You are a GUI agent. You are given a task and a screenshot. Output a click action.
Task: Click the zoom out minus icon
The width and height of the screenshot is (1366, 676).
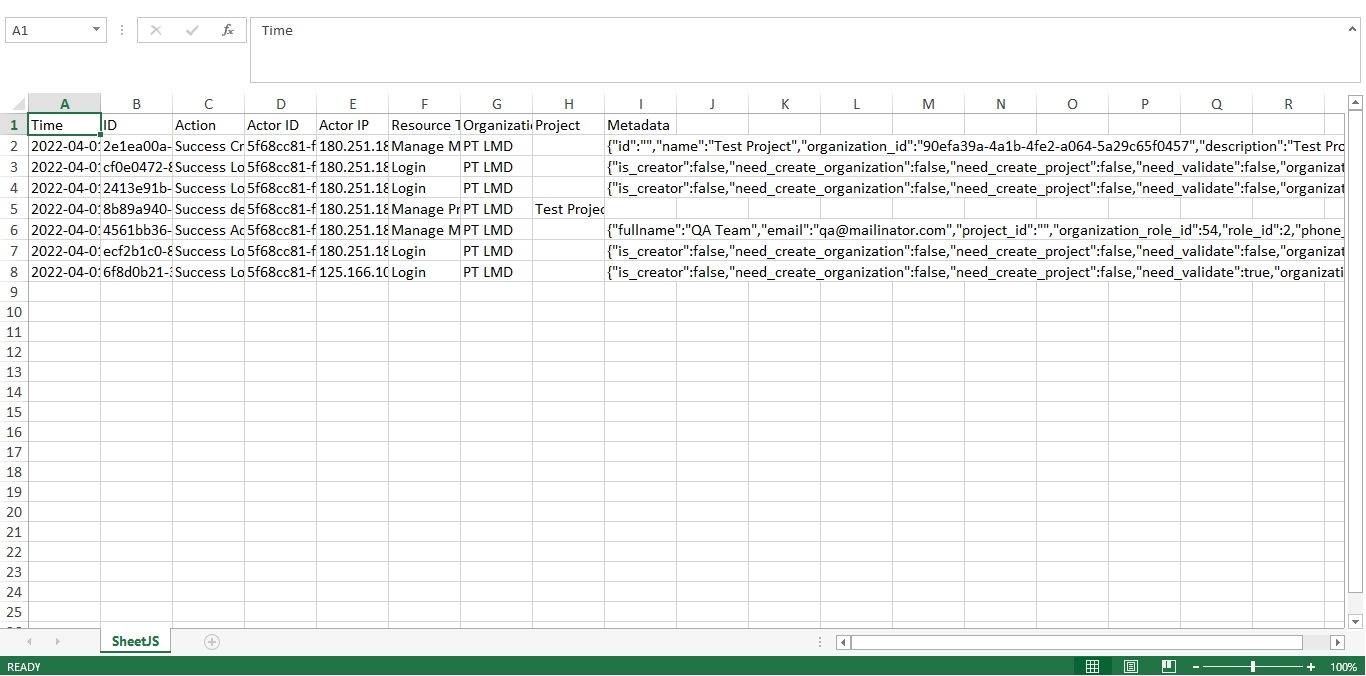click(1195, 667)
